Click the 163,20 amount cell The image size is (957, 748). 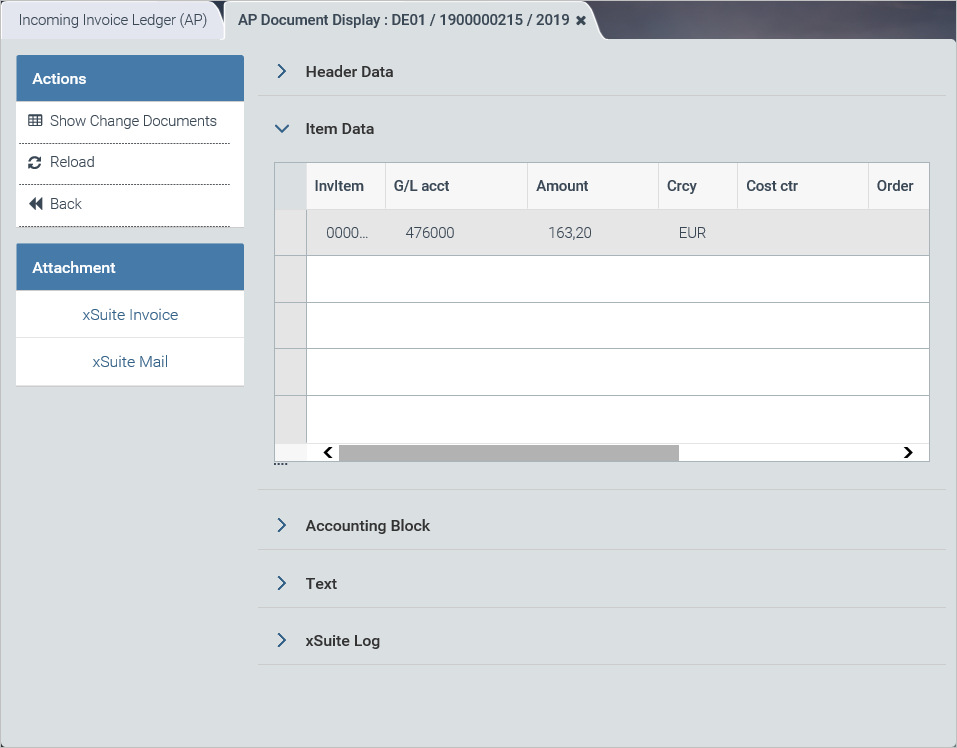[x=570, y=233]
